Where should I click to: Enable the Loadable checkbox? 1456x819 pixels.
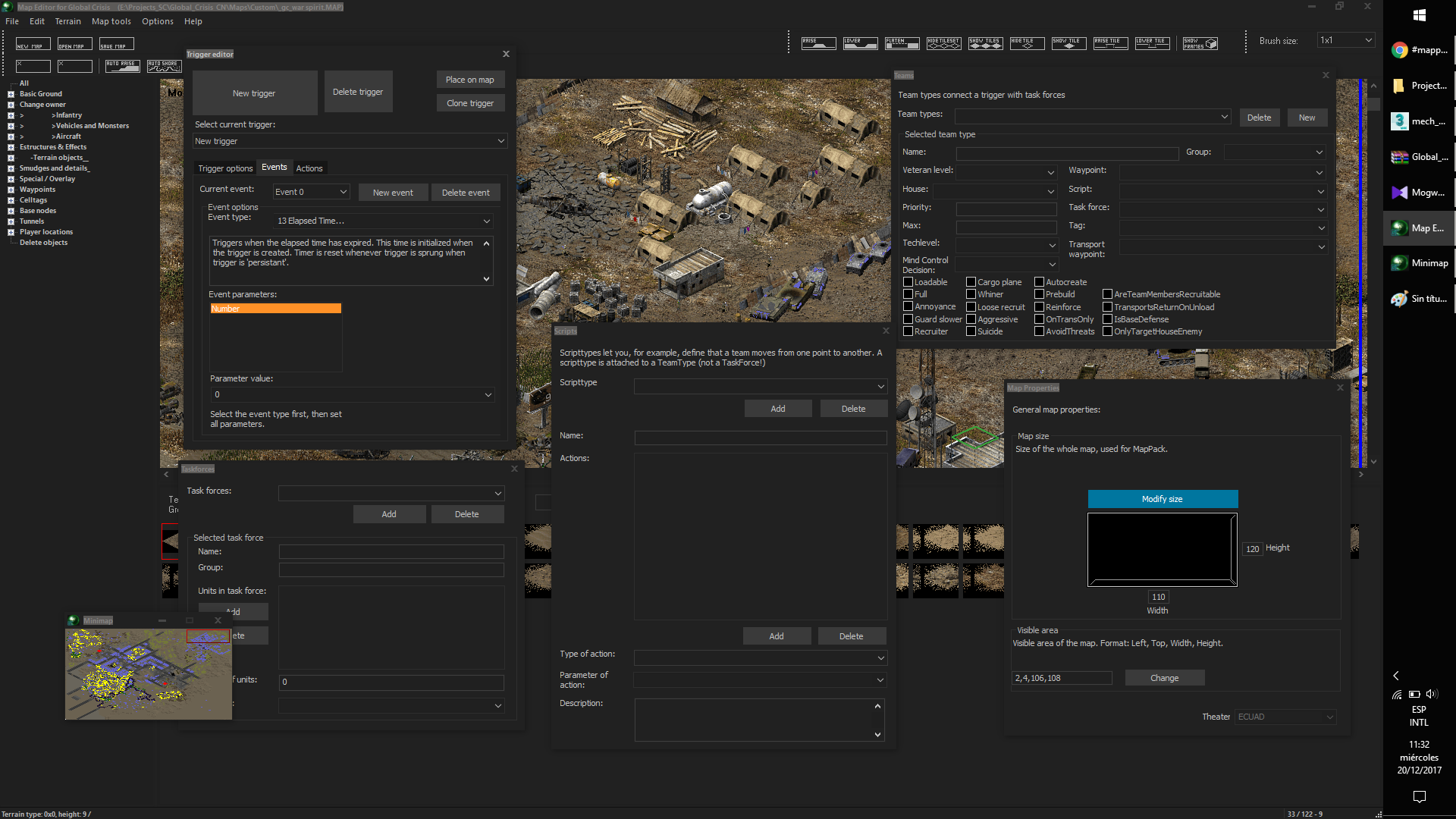click(908, 282)
